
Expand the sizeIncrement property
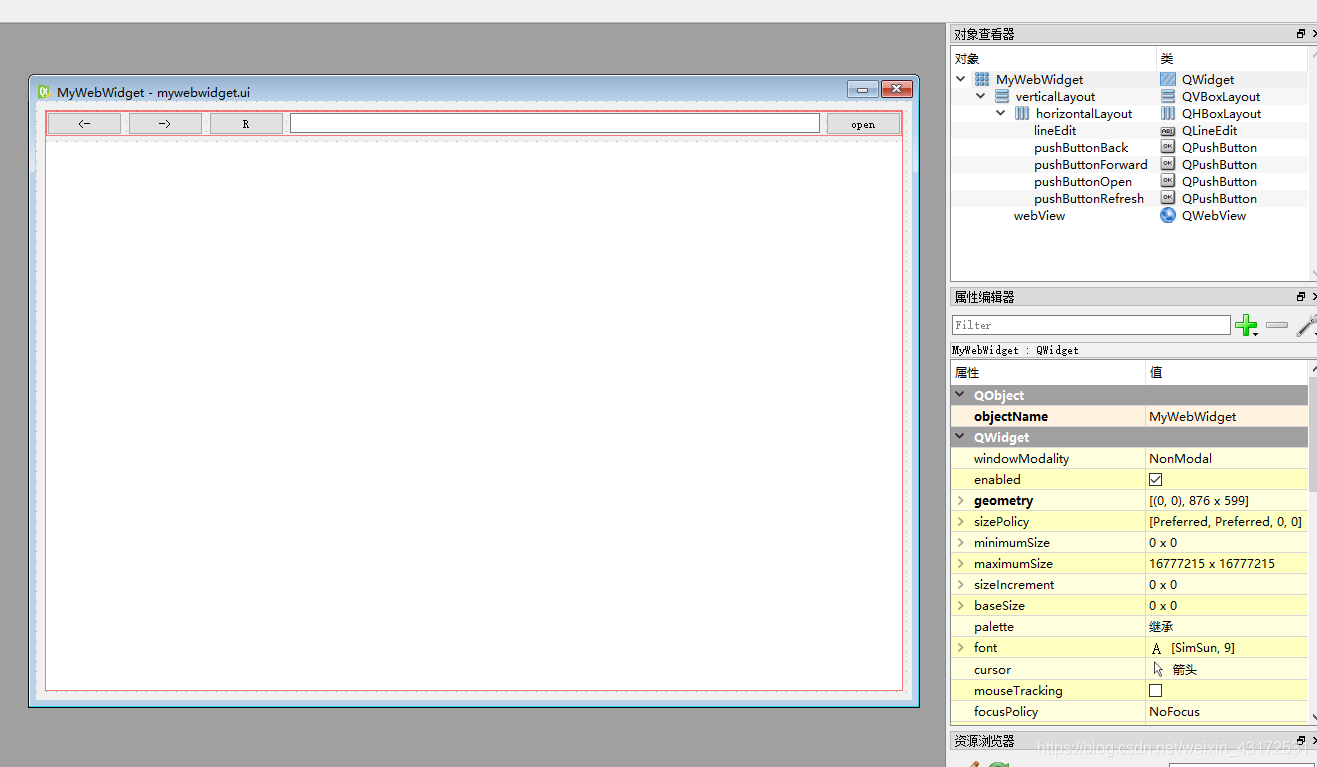(x=961, y=585)
